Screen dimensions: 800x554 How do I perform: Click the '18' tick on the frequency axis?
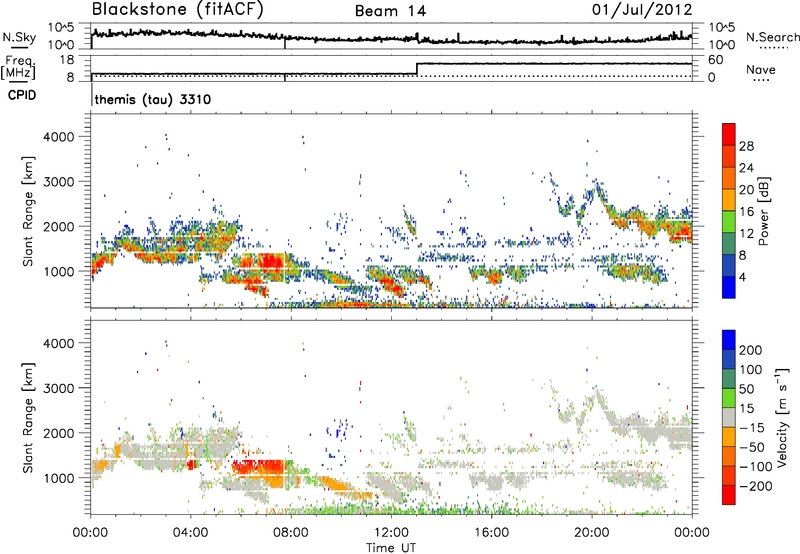pos(66,60)
